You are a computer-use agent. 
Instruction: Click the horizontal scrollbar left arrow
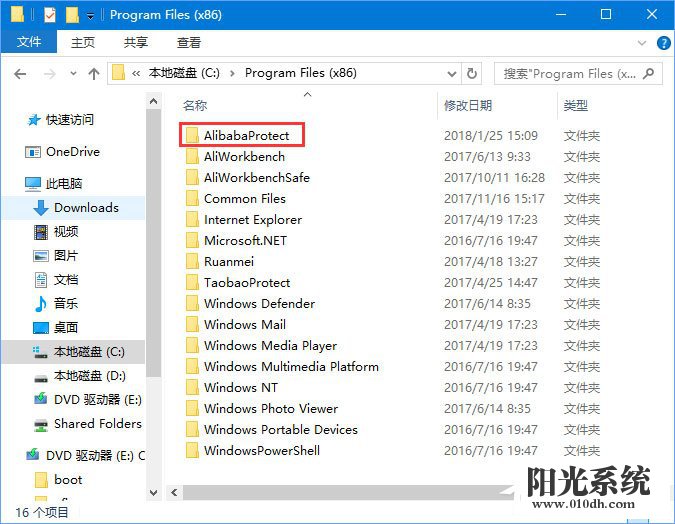click(x=174, y=492)
